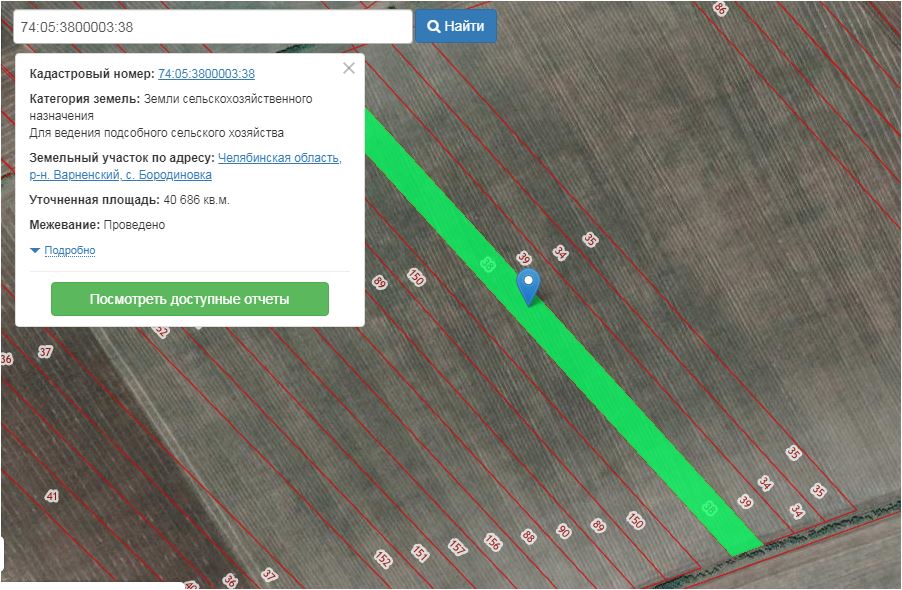Open cadastral number link 74:05:3800003:38
The height and width of the screenshot is (590, 902).
[x=206, y=74]
